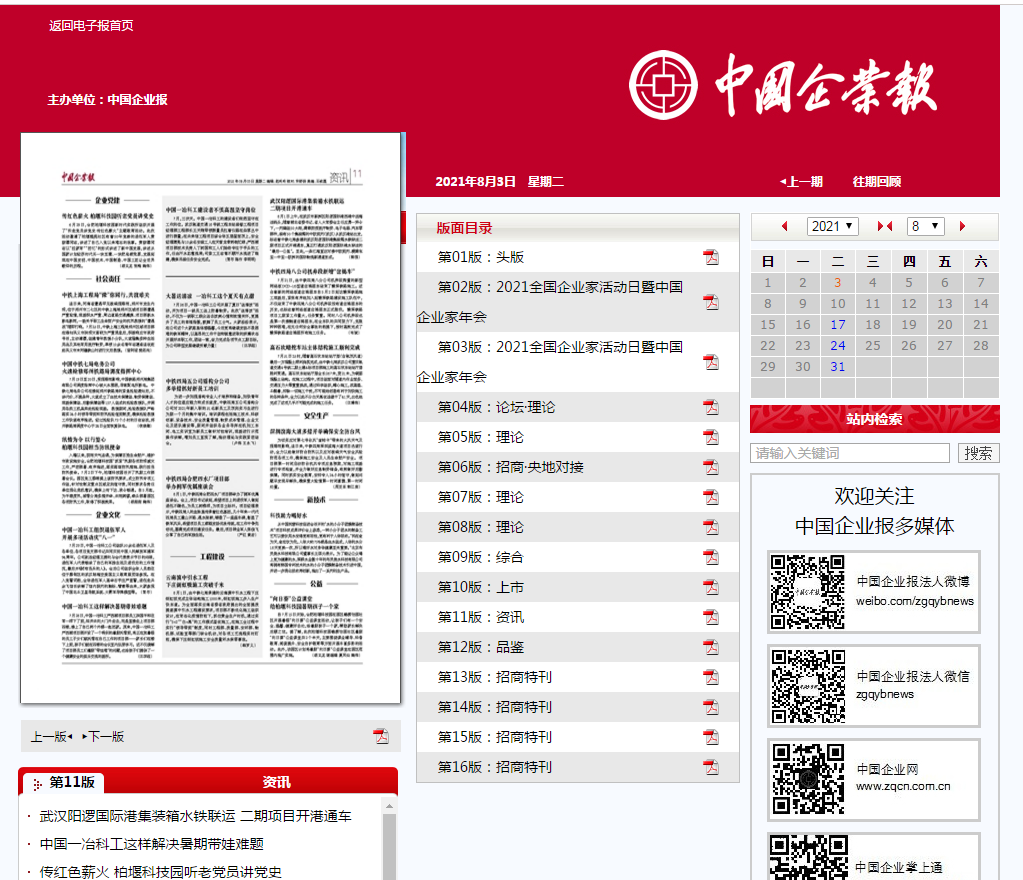Click the 第11版 section tab label
The width and height of the screenshot is (1023, 880).
pos(72,781)
